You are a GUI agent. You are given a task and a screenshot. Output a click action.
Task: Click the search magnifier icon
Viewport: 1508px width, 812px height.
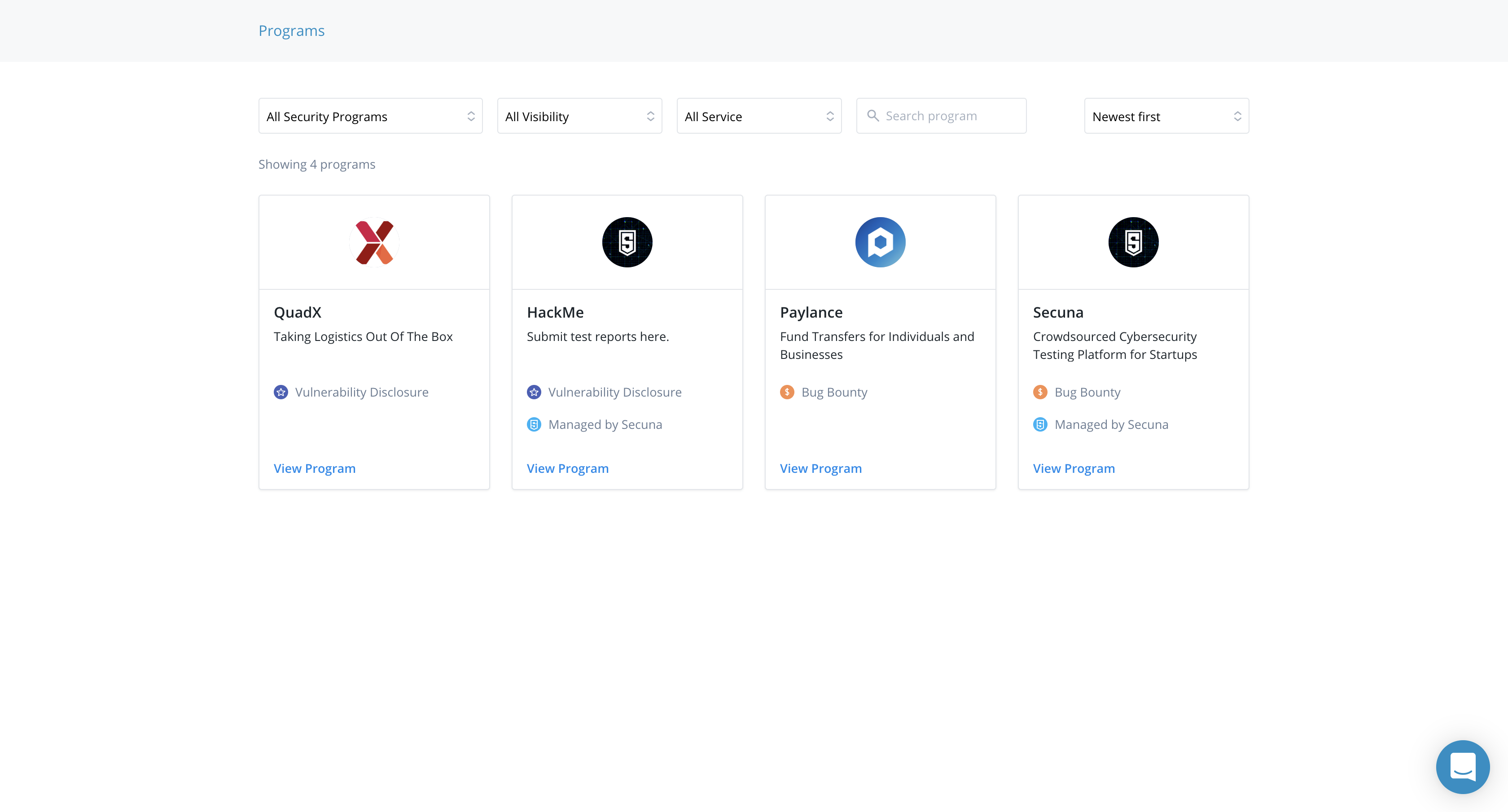[873, 116]
